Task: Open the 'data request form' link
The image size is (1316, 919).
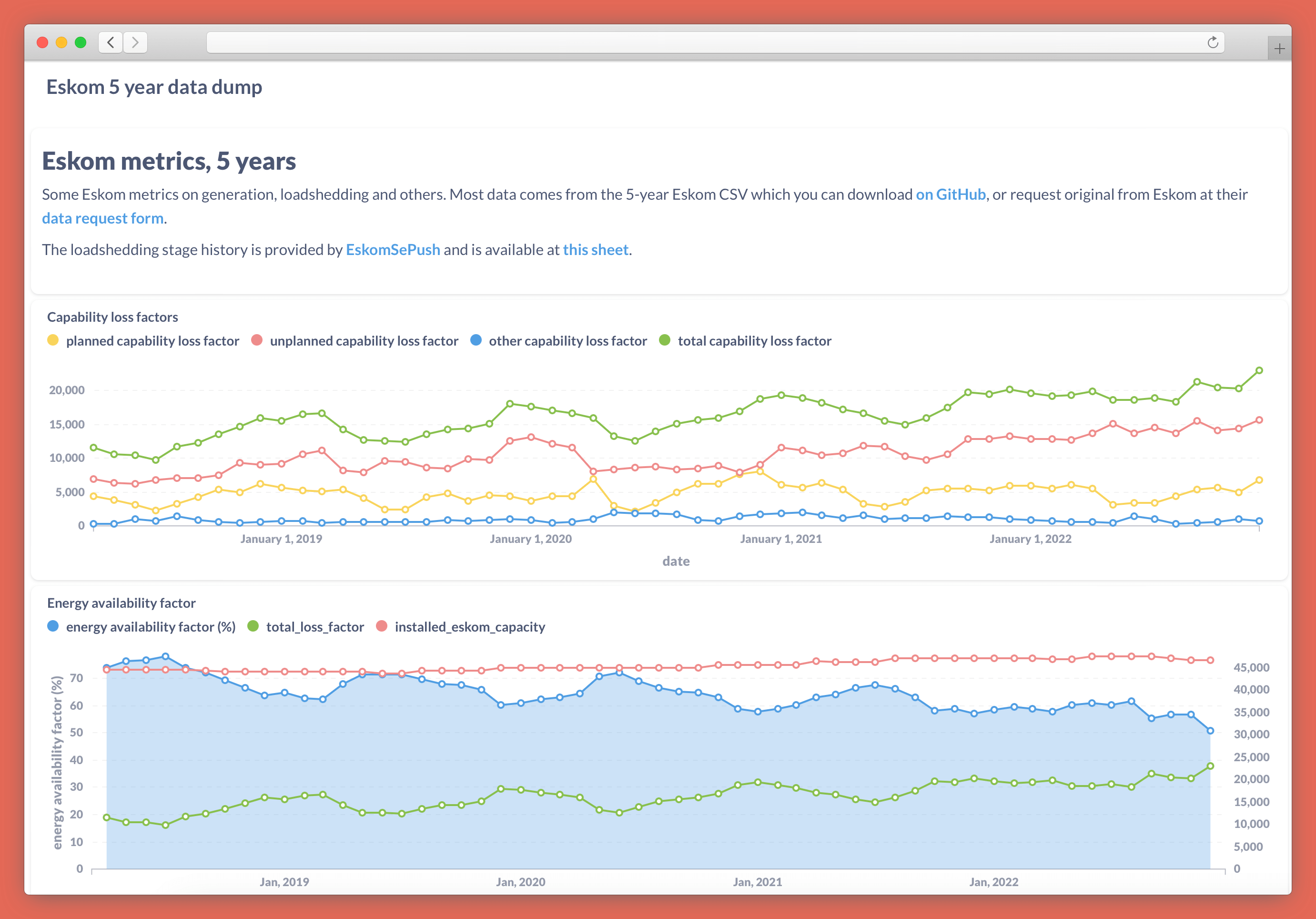Action: point(102,218)
